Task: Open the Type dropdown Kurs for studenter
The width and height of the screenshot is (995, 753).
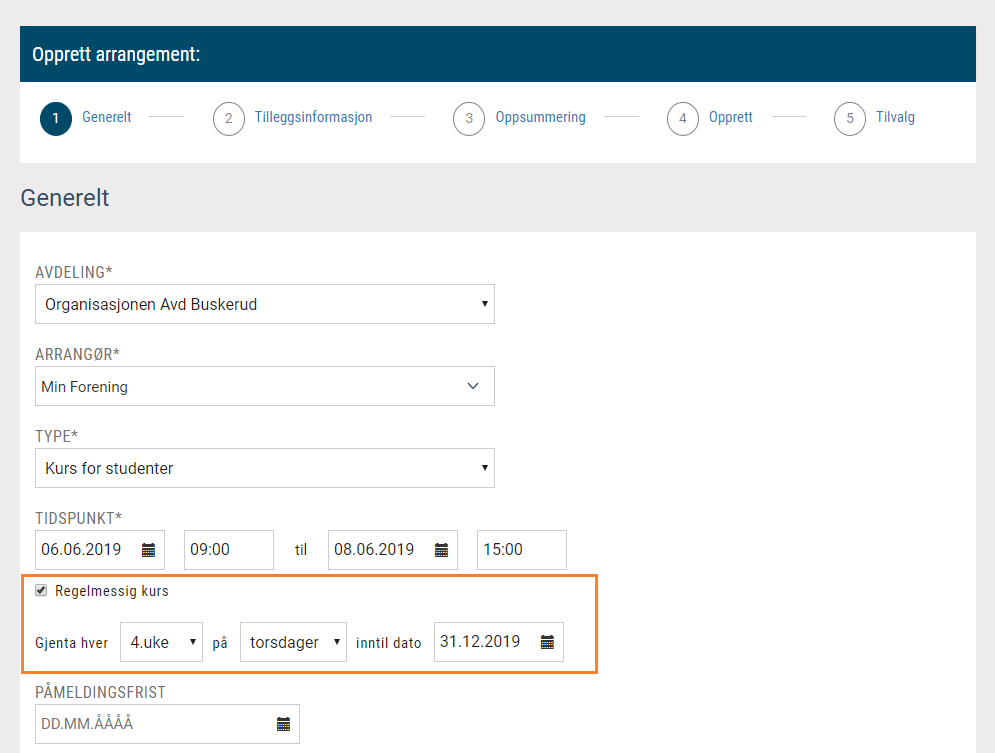Action: tap(265, 468)
